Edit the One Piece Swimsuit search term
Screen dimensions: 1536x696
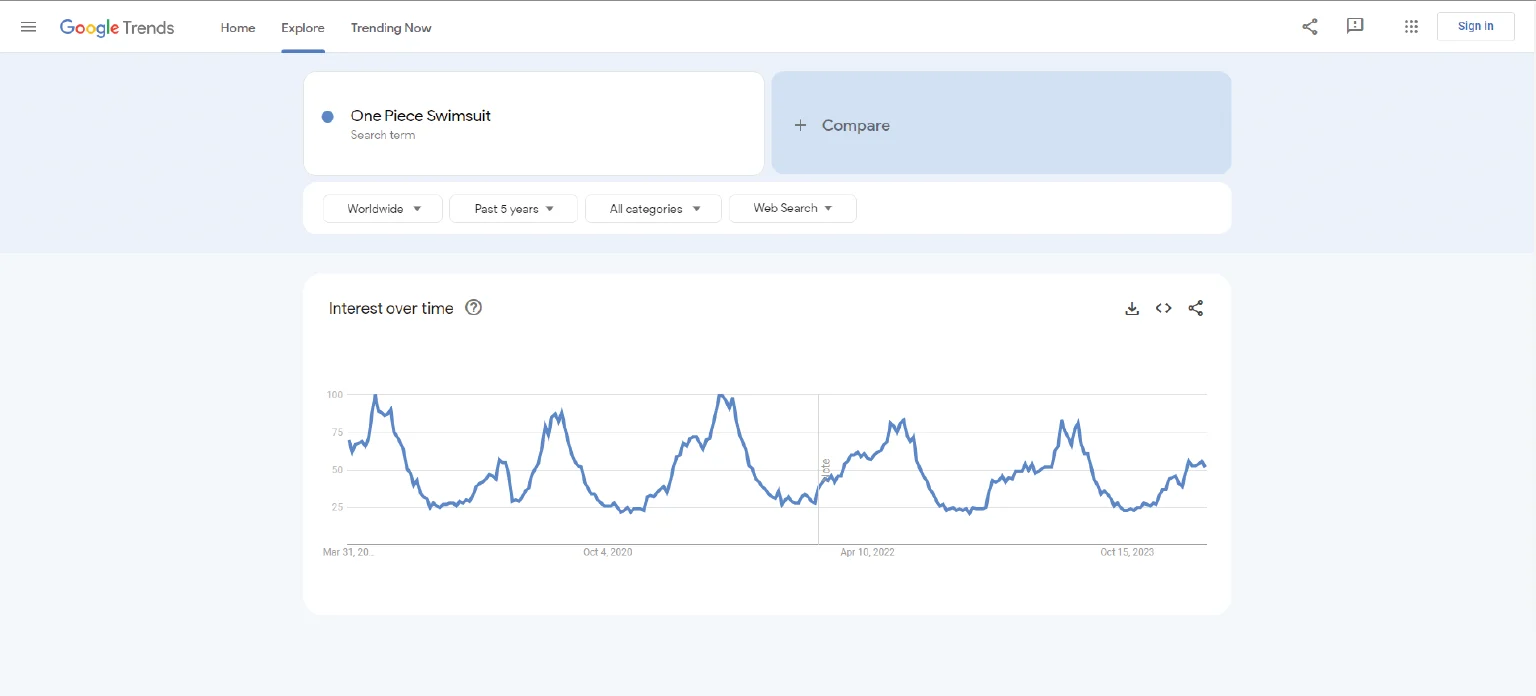pos(421,116)
